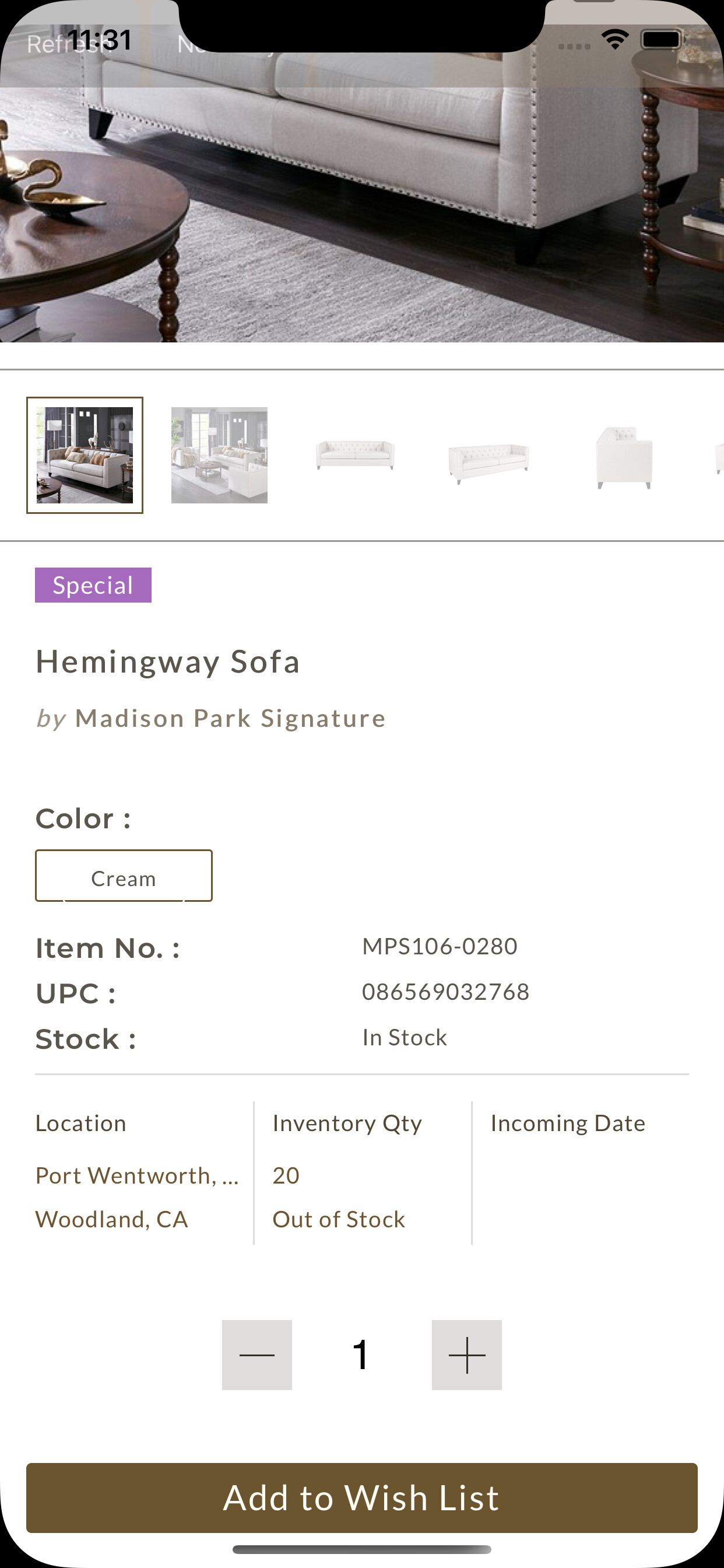Tap the battery status icon

[662, 40]
